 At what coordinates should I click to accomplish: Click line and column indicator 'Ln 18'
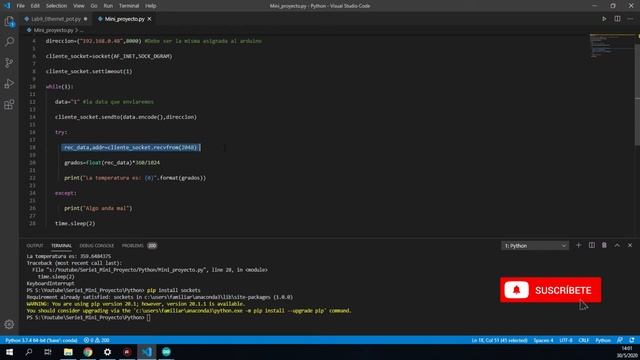coord(499,340)
